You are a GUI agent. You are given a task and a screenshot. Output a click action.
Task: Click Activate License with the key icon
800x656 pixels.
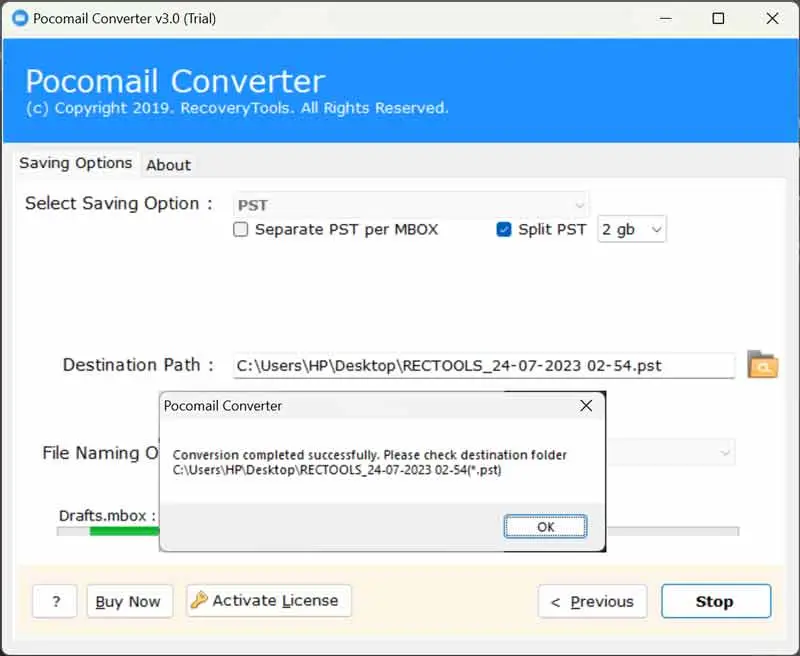pos(268,601)
